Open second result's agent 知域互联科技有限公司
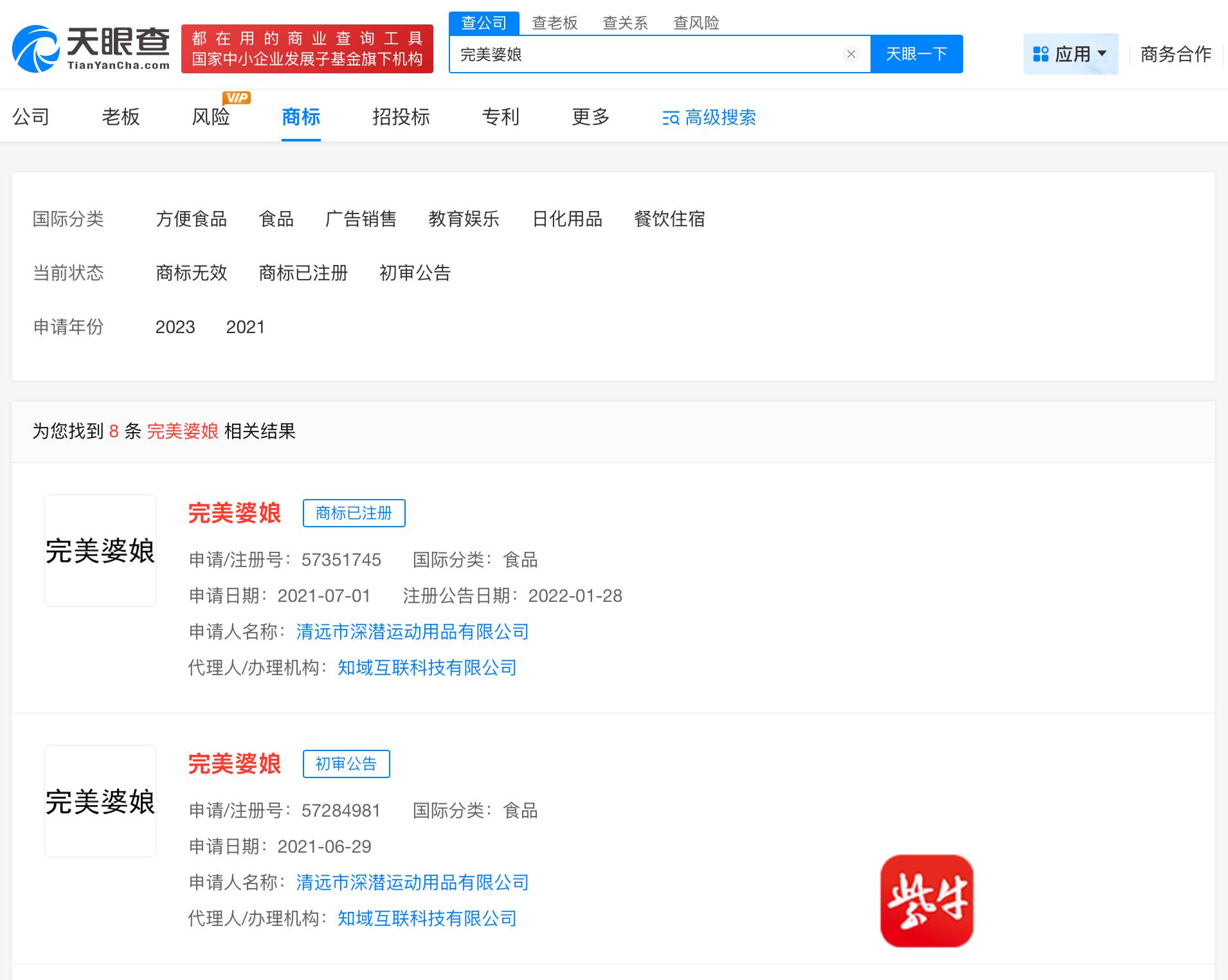1228x980 pixels. 427,919
